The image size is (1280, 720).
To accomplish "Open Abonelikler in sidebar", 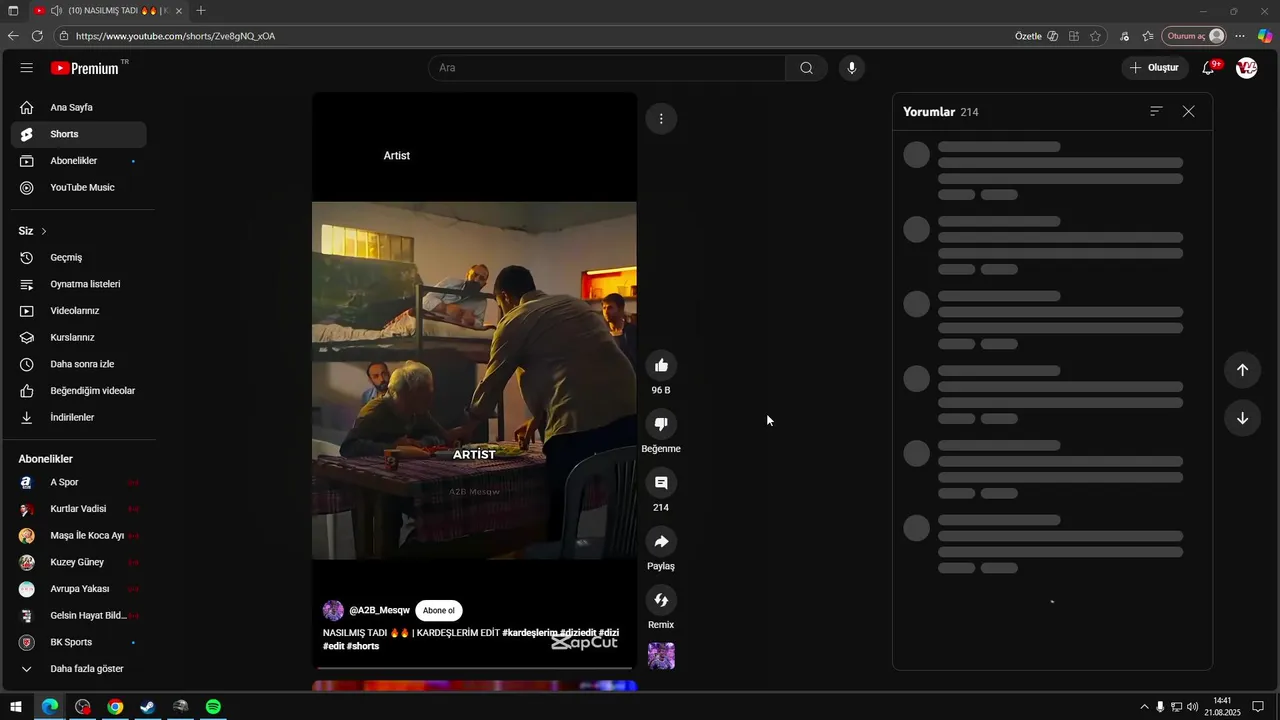I will [79, 161].
